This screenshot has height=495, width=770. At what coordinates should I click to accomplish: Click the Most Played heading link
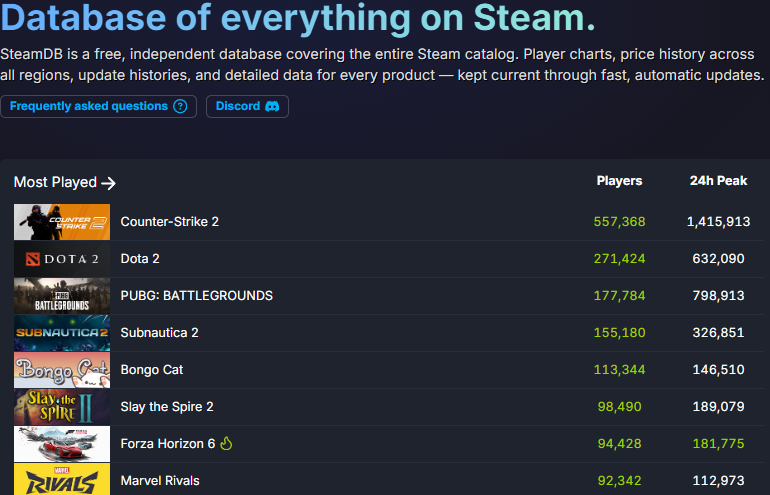point(65,183)
